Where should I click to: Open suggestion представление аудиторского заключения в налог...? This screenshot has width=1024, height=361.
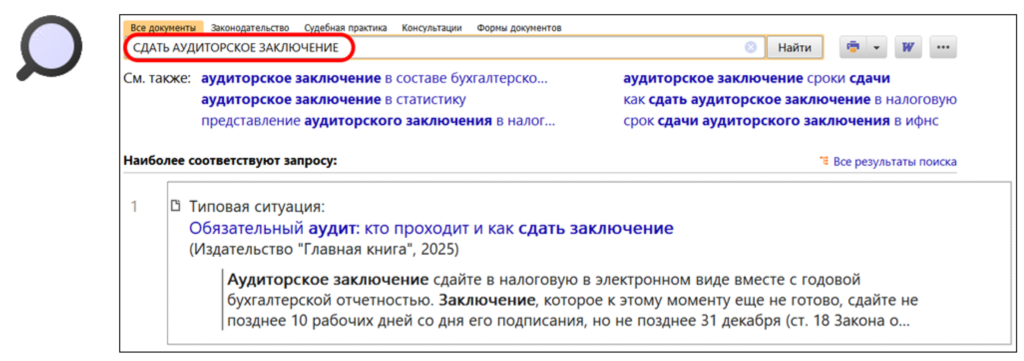click(378, 121)
